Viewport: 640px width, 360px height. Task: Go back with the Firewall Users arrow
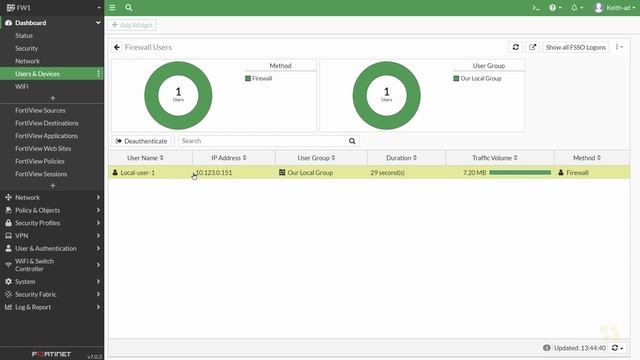[117, 47]
